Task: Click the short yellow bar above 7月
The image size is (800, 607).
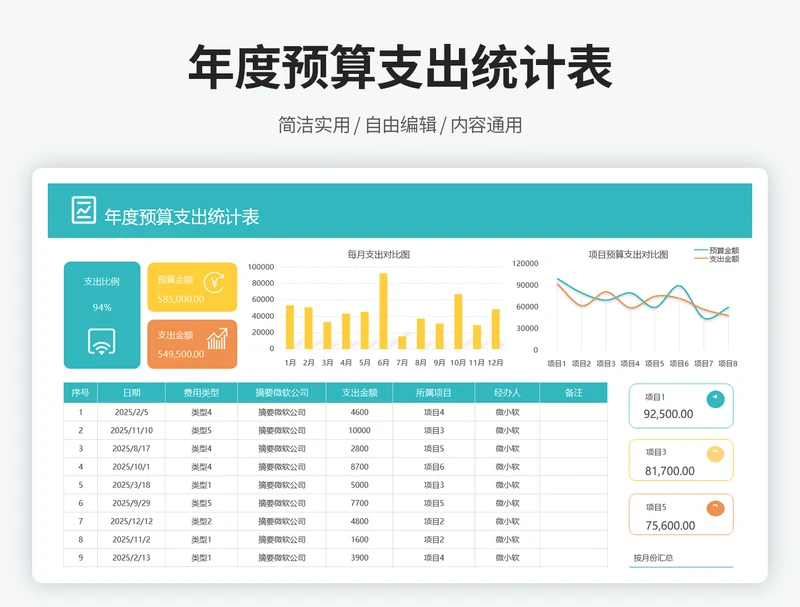Action: coord(402,342)
